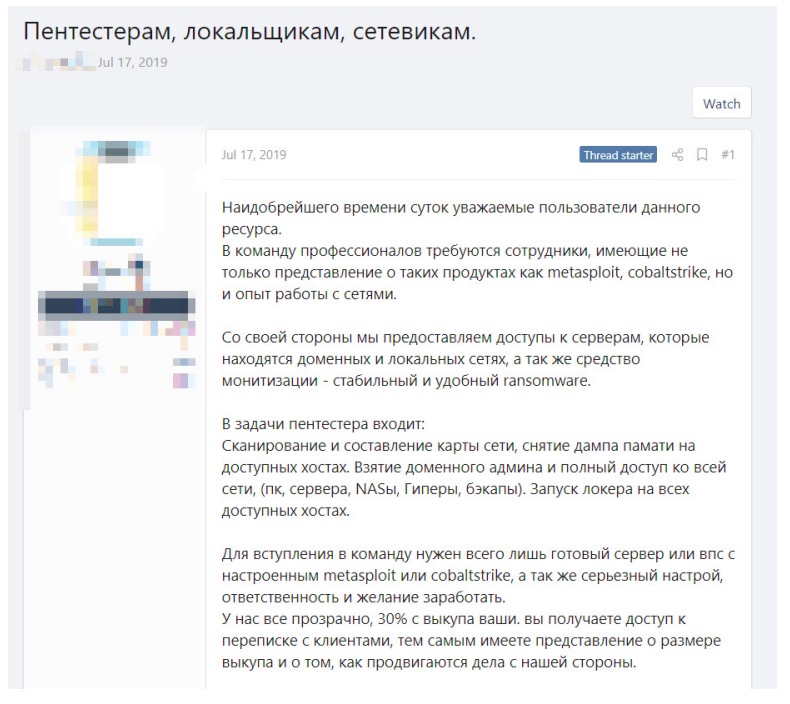
Task: Click the post date Jul 17, 2019
Action: [254, 155]
